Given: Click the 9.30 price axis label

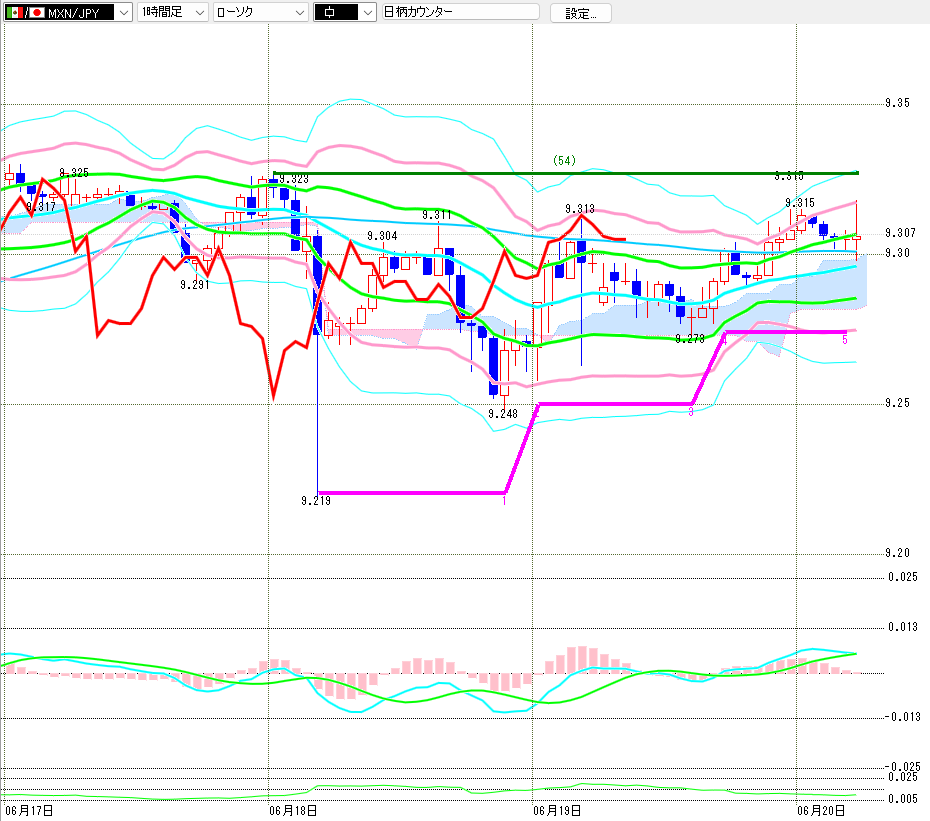Looking at the screenshot, I should coord(897,253).
